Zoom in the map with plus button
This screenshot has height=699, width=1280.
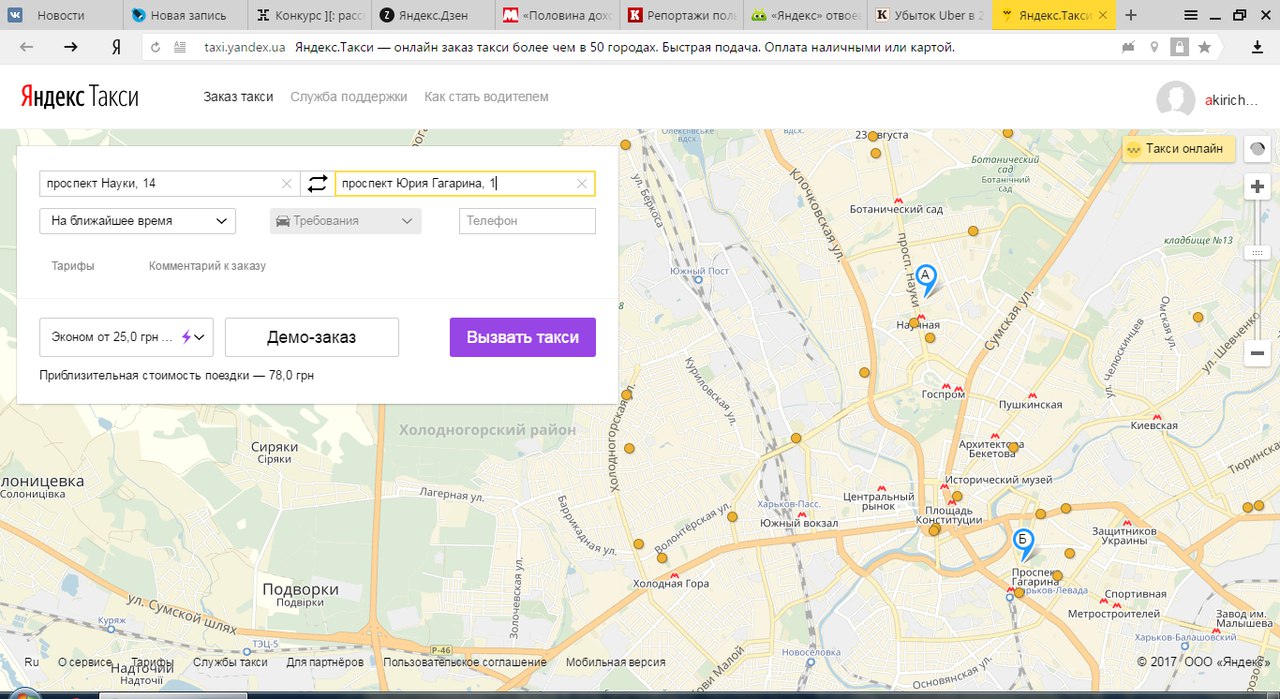(1258, 187)
